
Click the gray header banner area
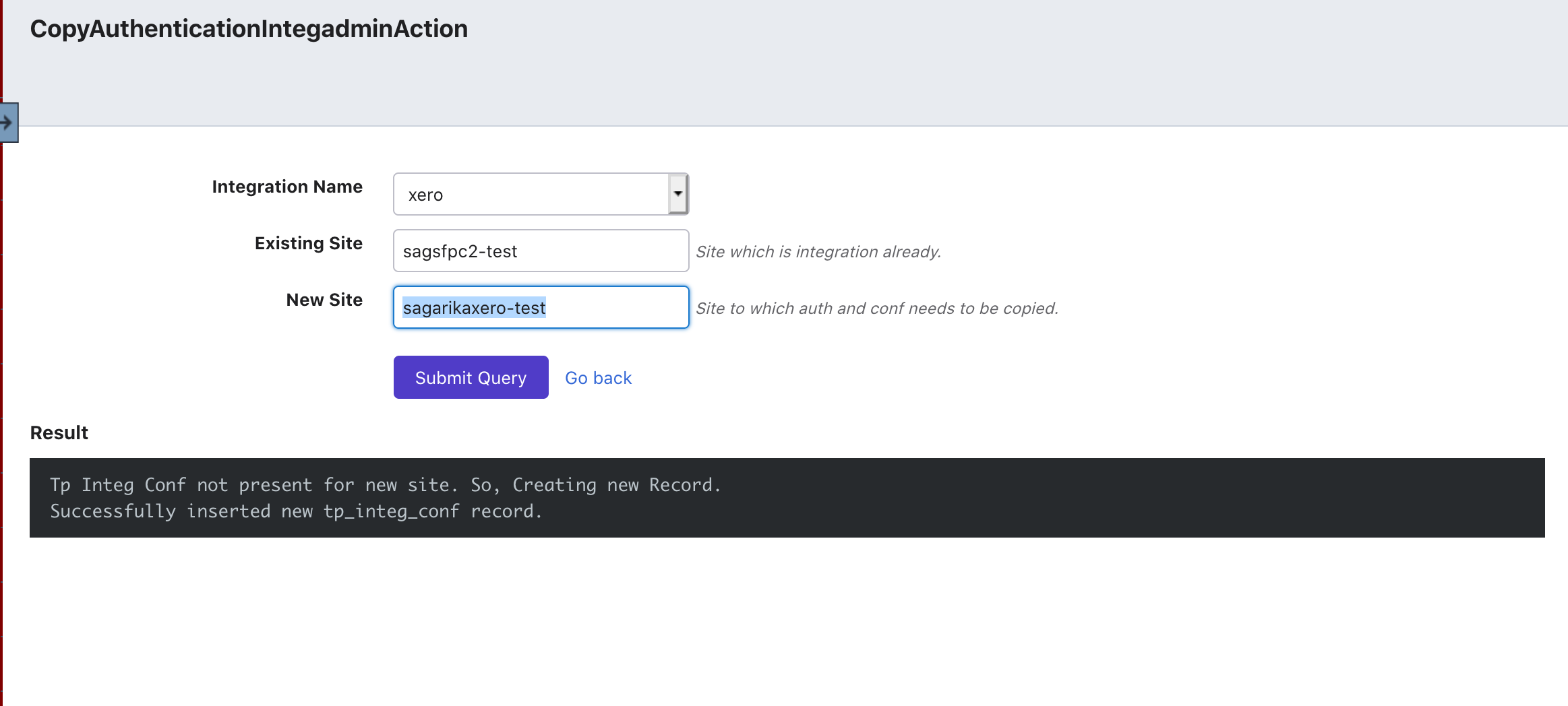[944, 67]
